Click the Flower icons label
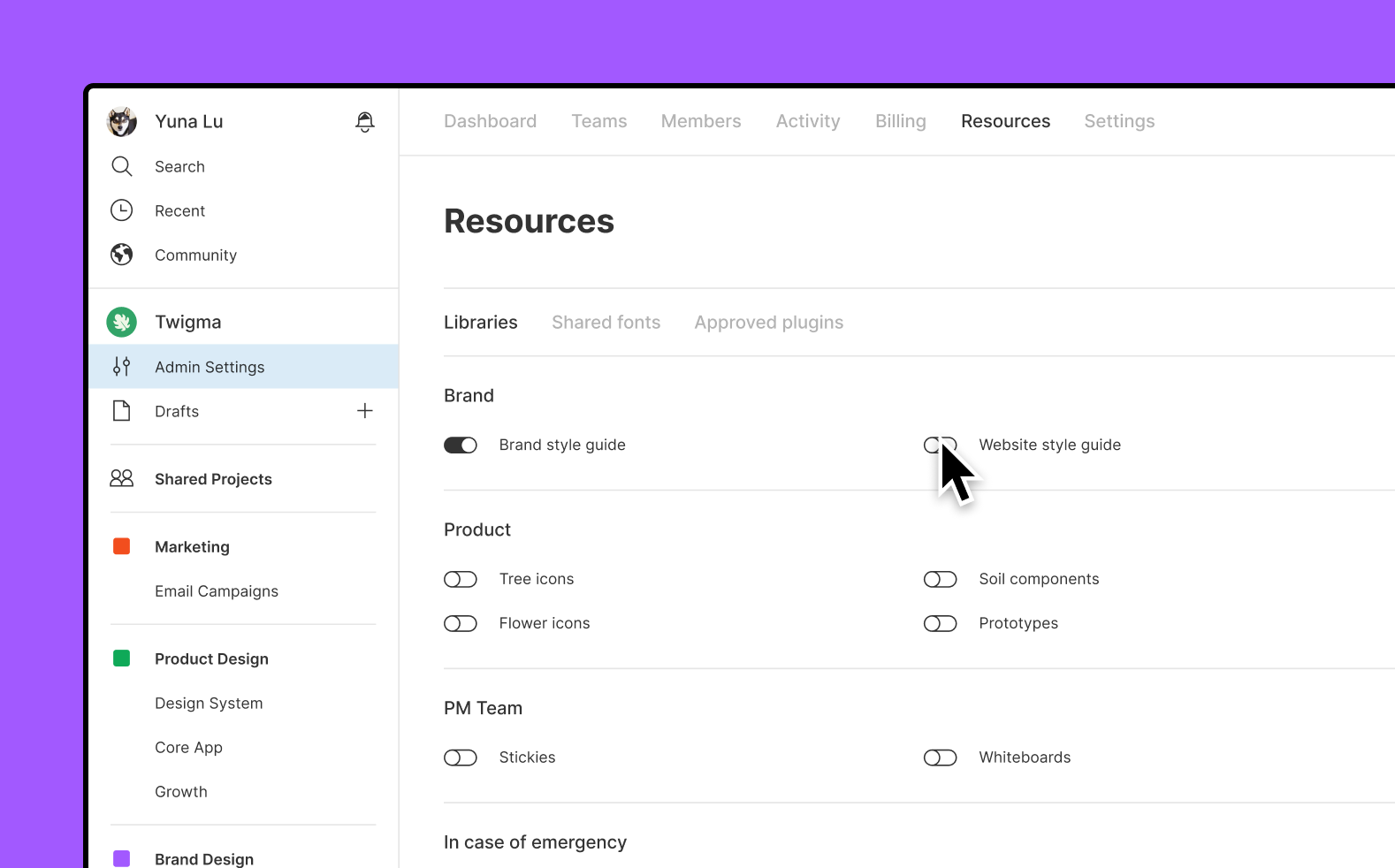The image size is (1395, 868). (544, 623)
